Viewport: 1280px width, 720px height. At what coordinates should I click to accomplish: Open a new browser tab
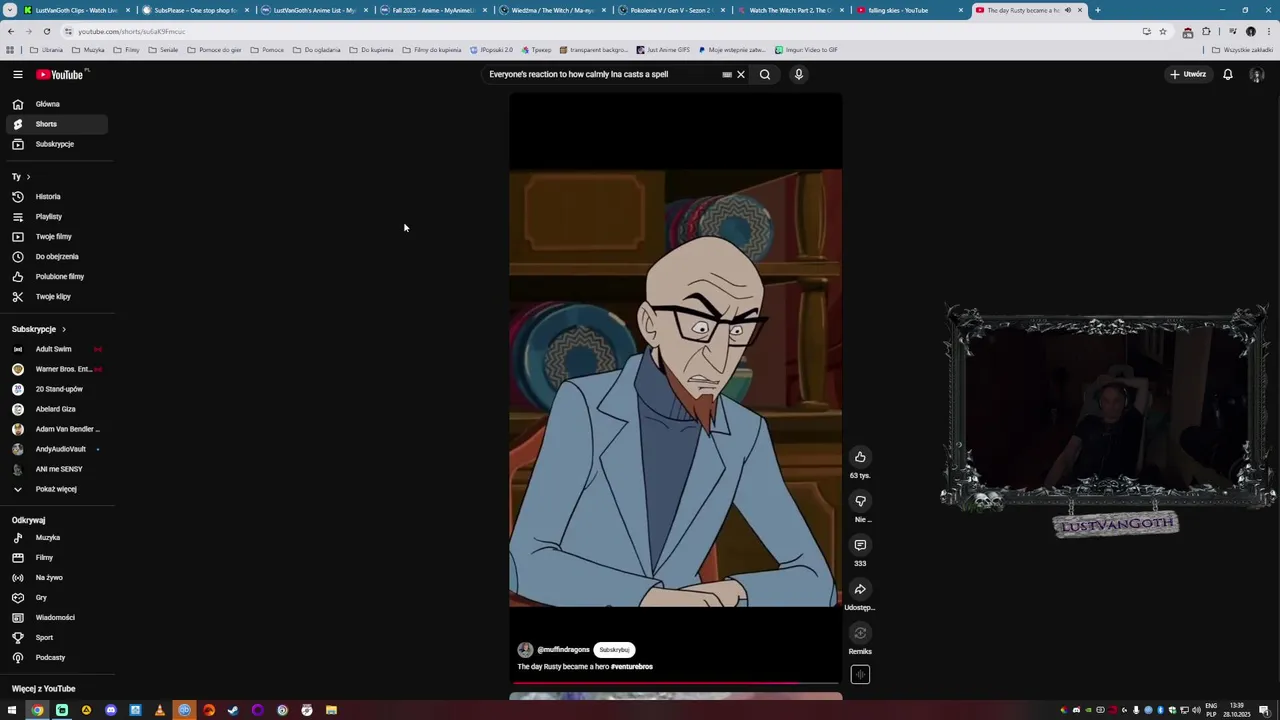(1097, 10)
